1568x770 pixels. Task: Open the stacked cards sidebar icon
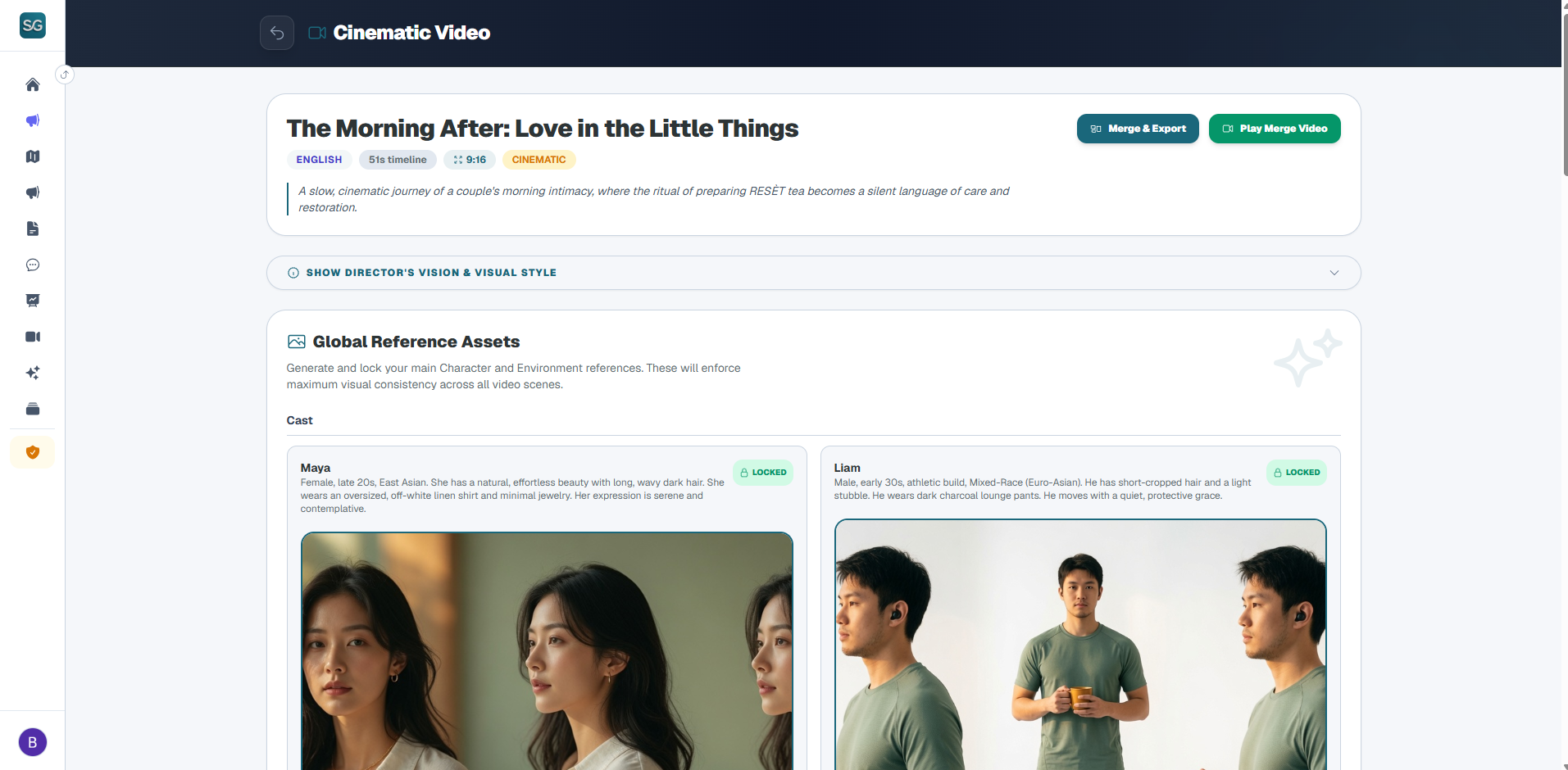[x=33, y=409]
